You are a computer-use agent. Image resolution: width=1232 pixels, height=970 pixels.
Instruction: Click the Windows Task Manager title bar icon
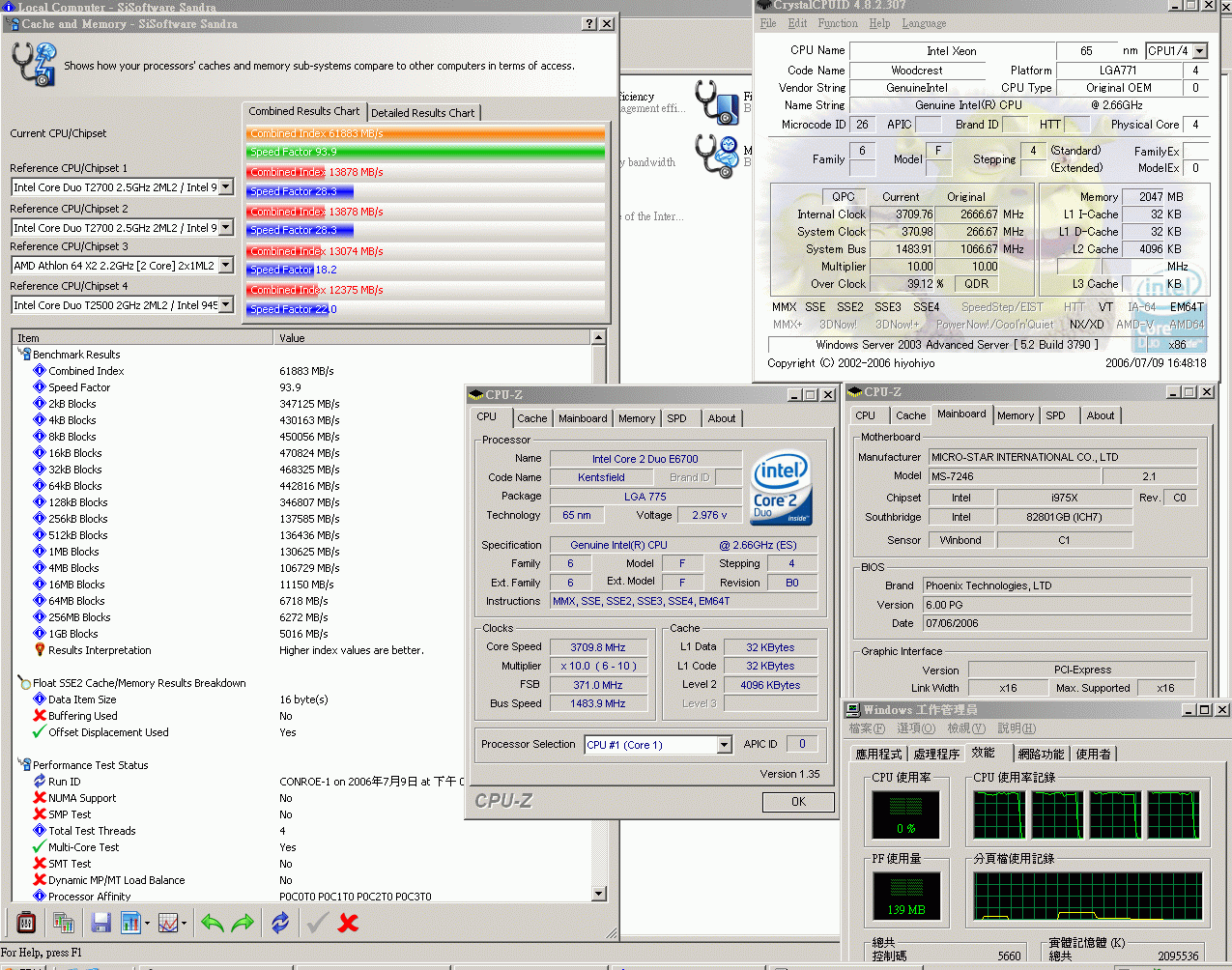pyautogui.click(x=854, y=709)
